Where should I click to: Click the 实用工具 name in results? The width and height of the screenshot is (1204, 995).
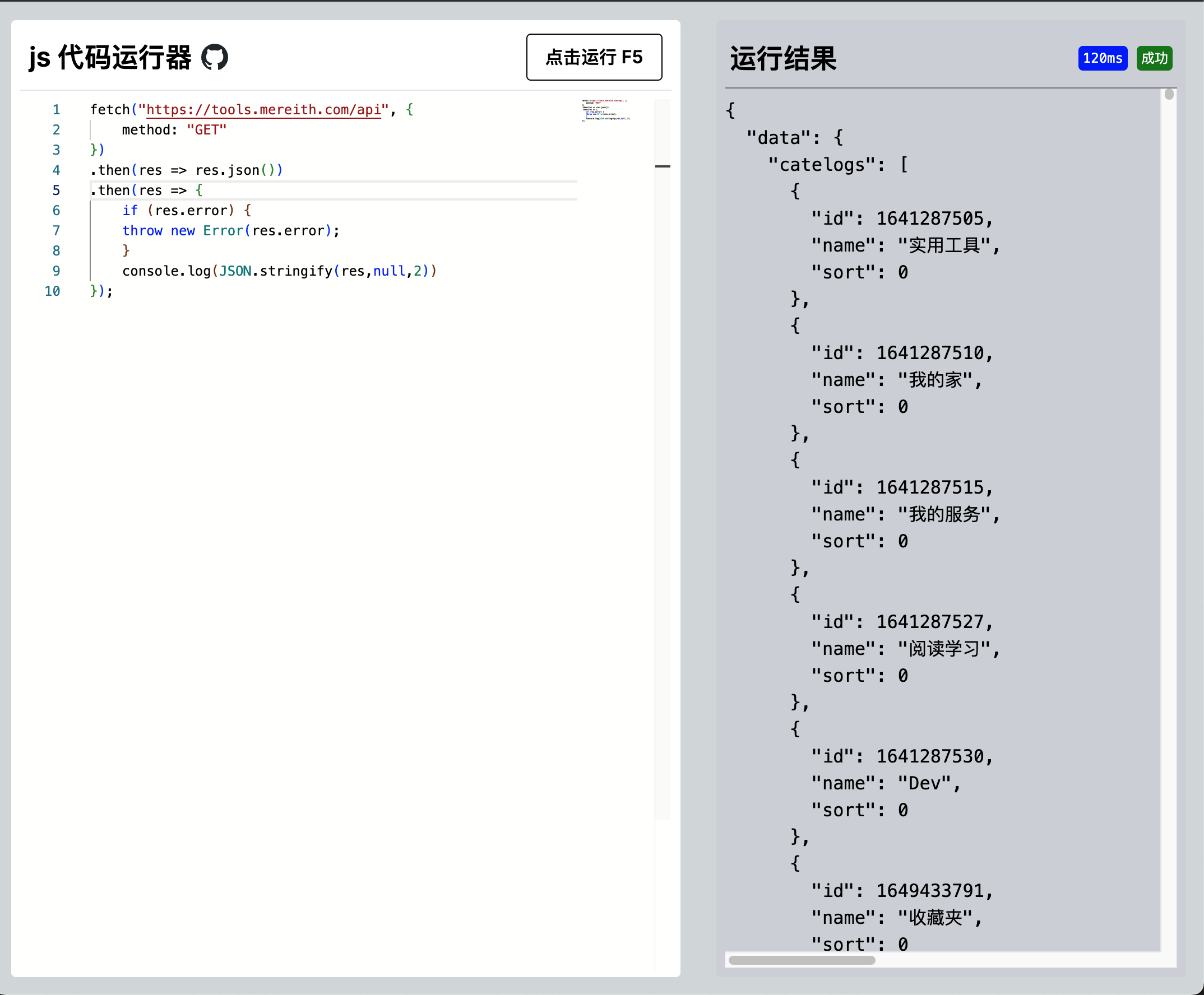(944, 245)
